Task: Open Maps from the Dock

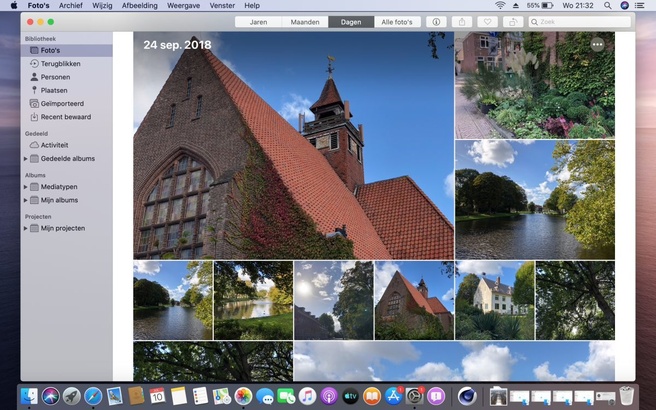Action: (x=222, y=396)
